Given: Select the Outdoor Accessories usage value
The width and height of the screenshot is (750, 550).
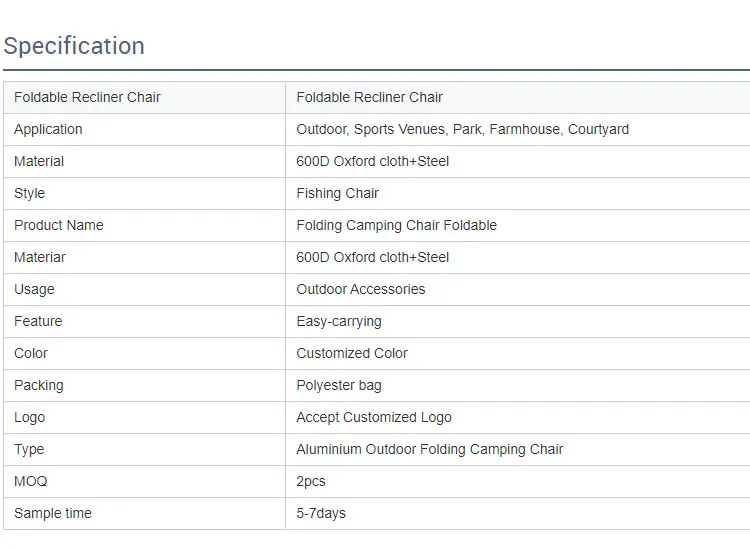Looking at the screenshot, I should 360,289.
